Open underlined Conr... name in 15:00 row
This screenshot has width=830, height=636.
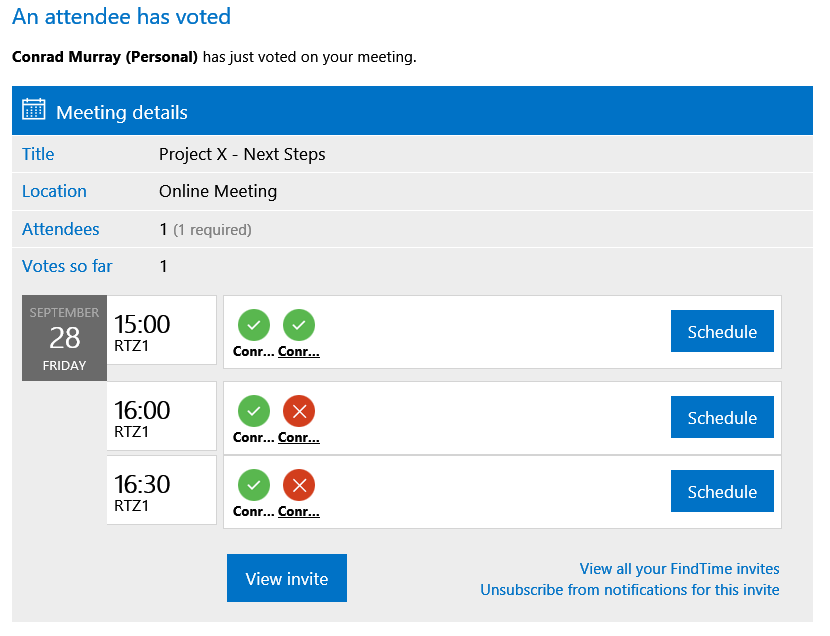[x=299, y=351]
